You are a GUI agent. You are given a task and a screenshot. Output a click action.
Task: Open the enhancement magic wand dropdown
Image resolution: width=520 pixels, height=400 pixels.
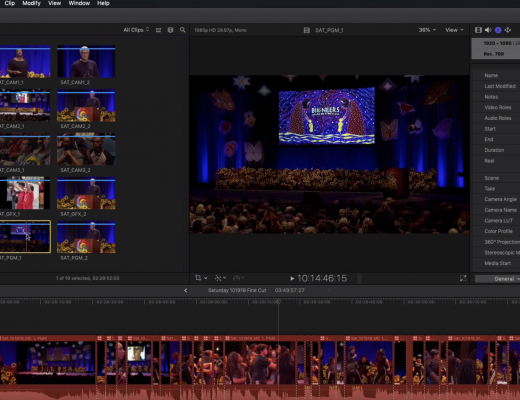(220, 278)
